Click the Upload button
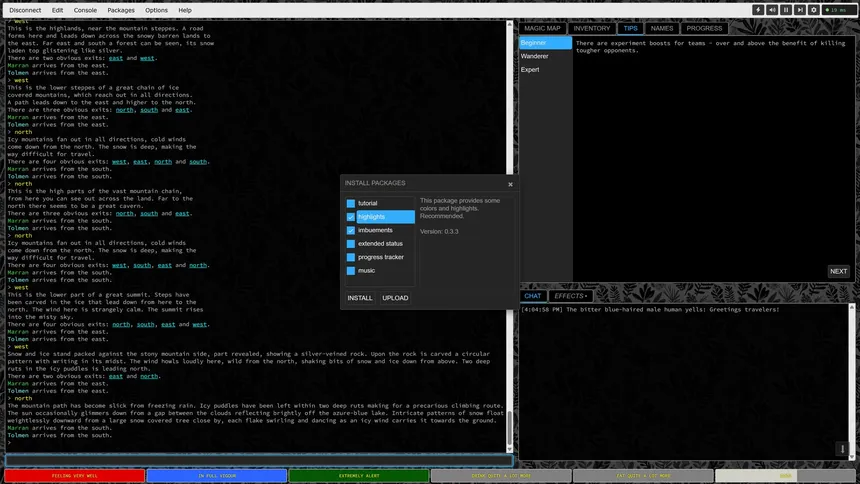860x484 pixels. [x=395, y=298]
